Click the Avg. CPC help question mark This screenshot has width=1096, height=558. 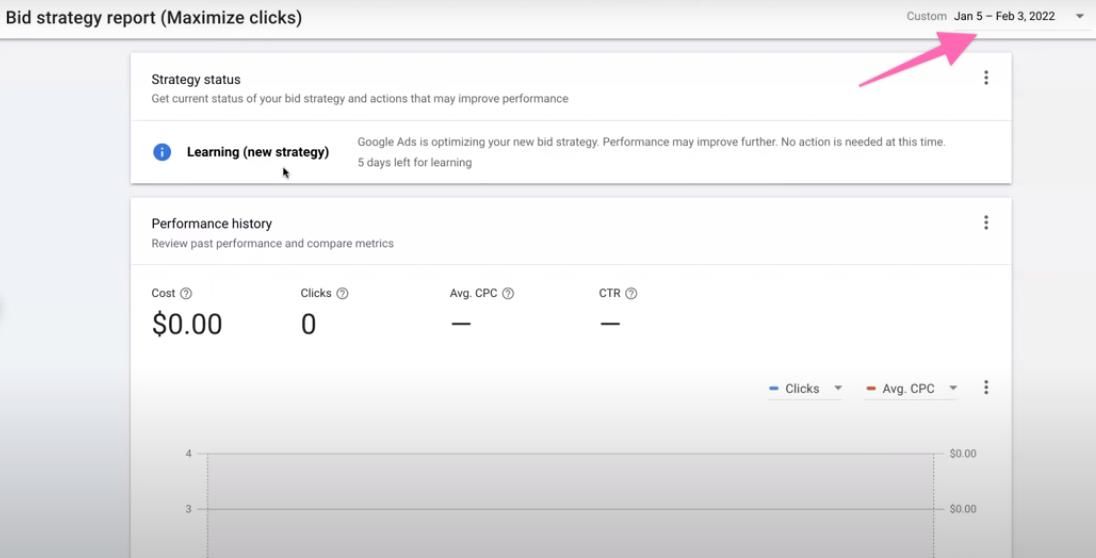508,294
